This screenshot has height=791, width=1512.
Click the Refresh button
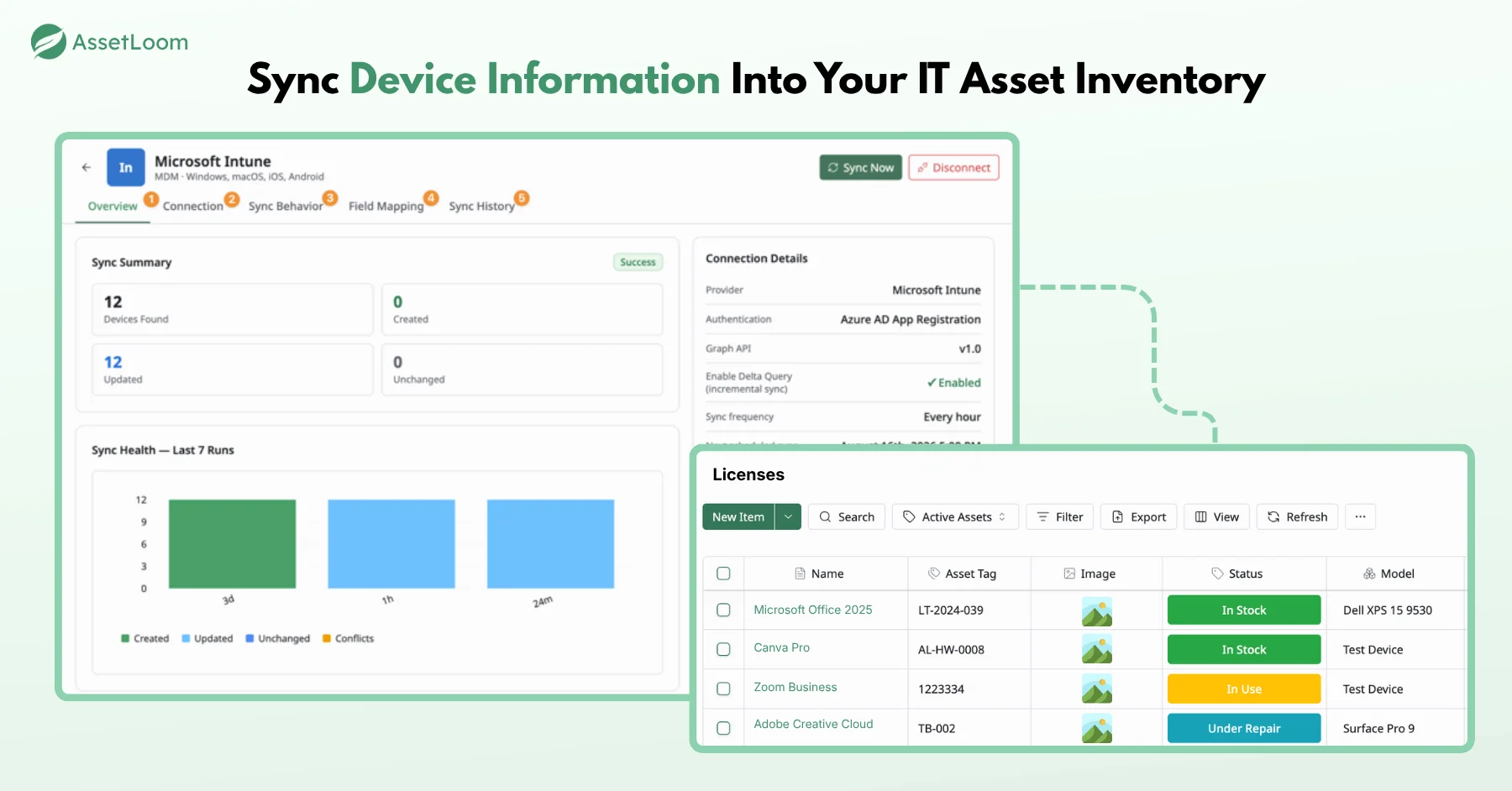[x=1297, y=516]
